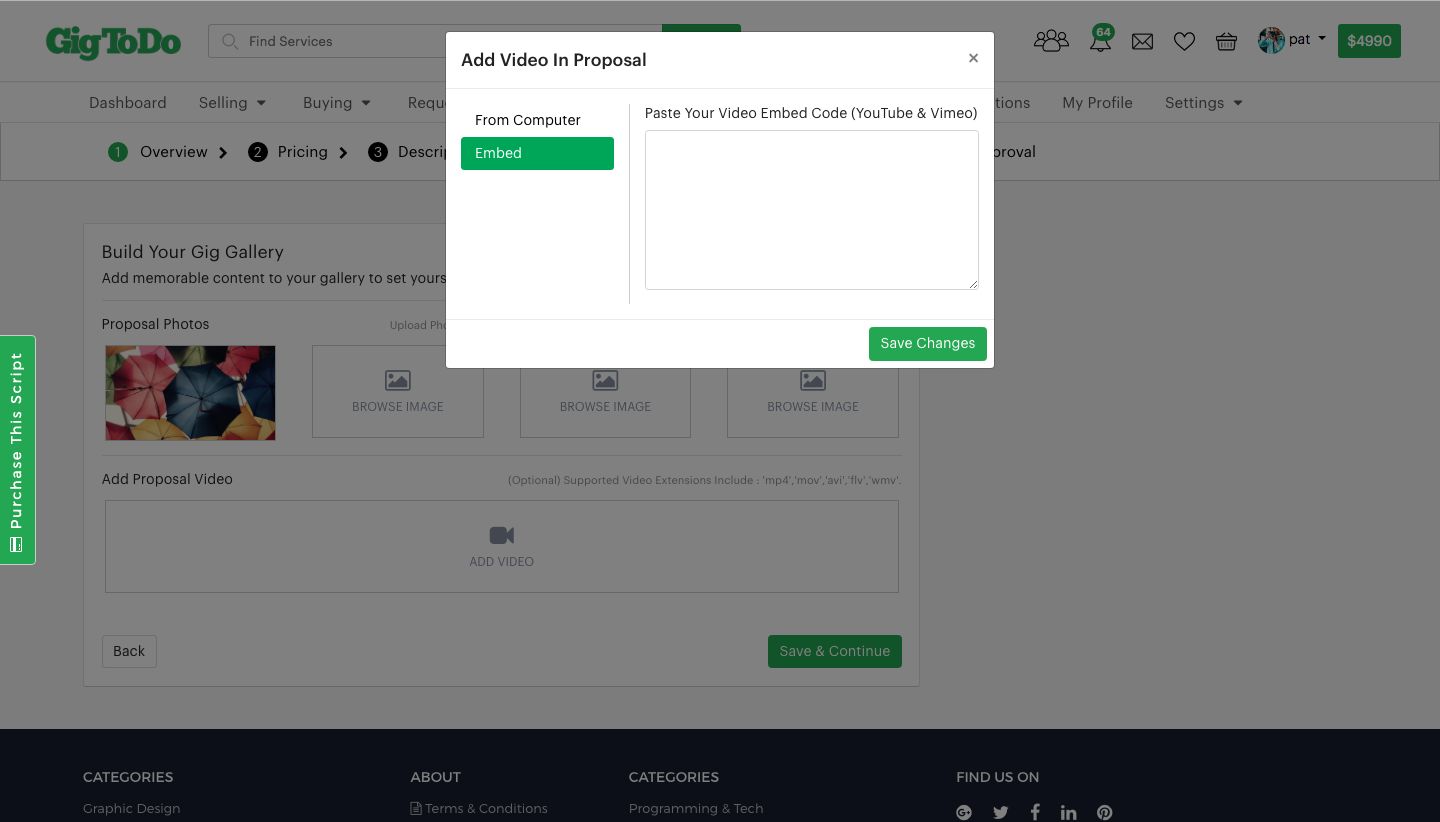Click the LinkedIn icon in footer
This screenshot has width=1440, height=822.
tap(1068, 812)
